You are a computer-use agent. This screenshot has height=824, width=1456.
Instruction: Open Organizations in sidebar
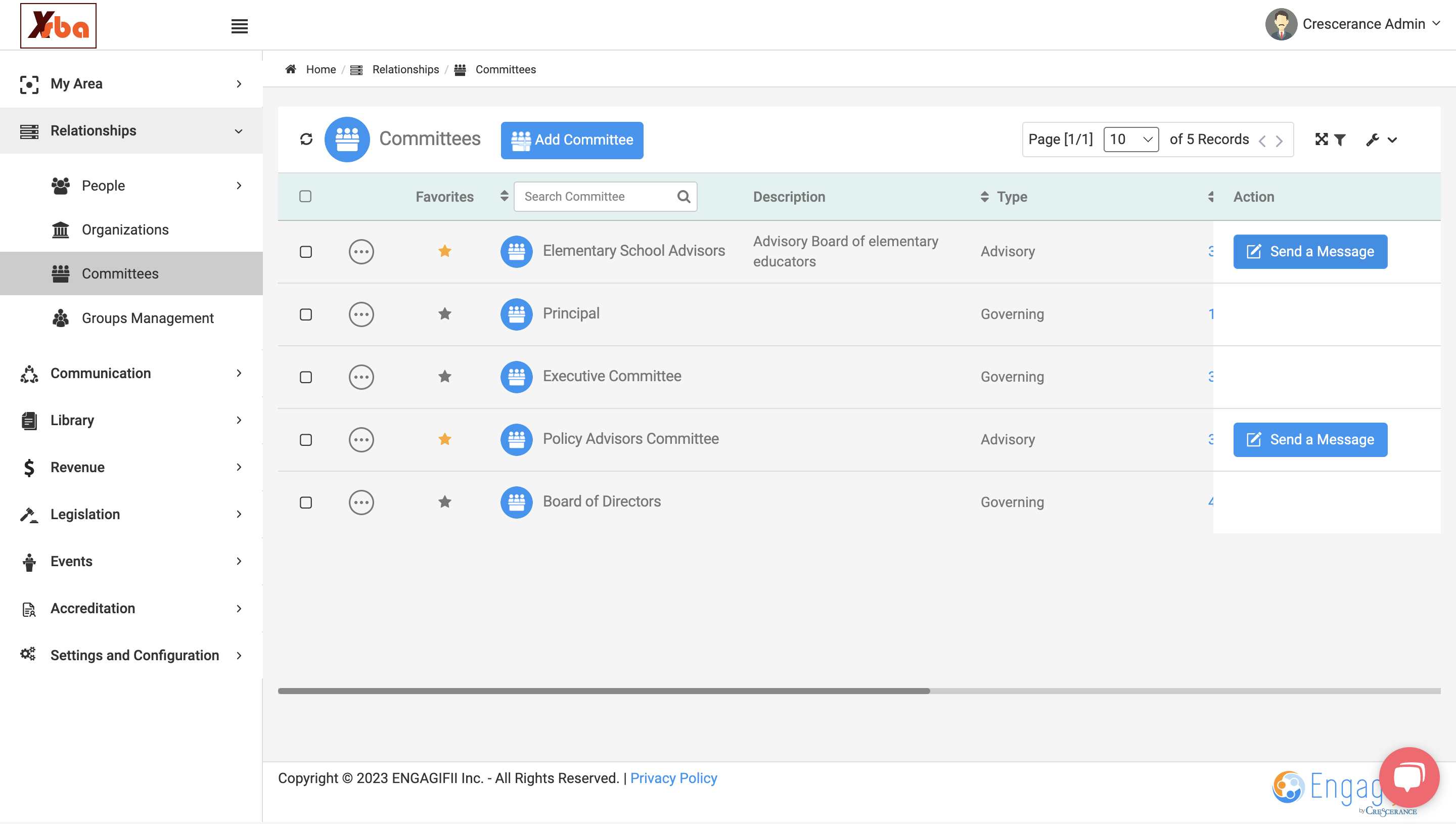(125, 230)
